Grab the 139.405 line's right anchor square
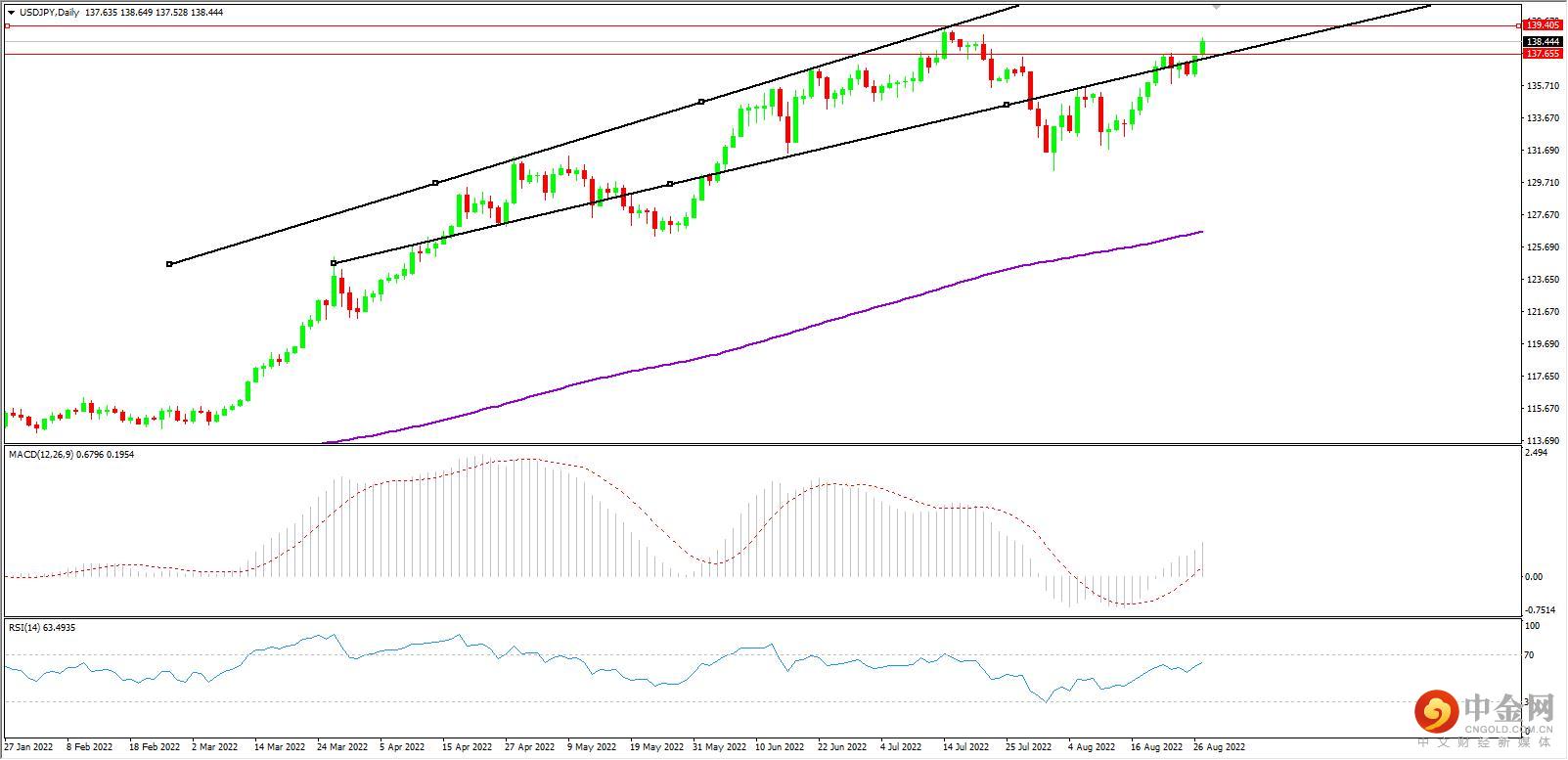 point(1518,25)
